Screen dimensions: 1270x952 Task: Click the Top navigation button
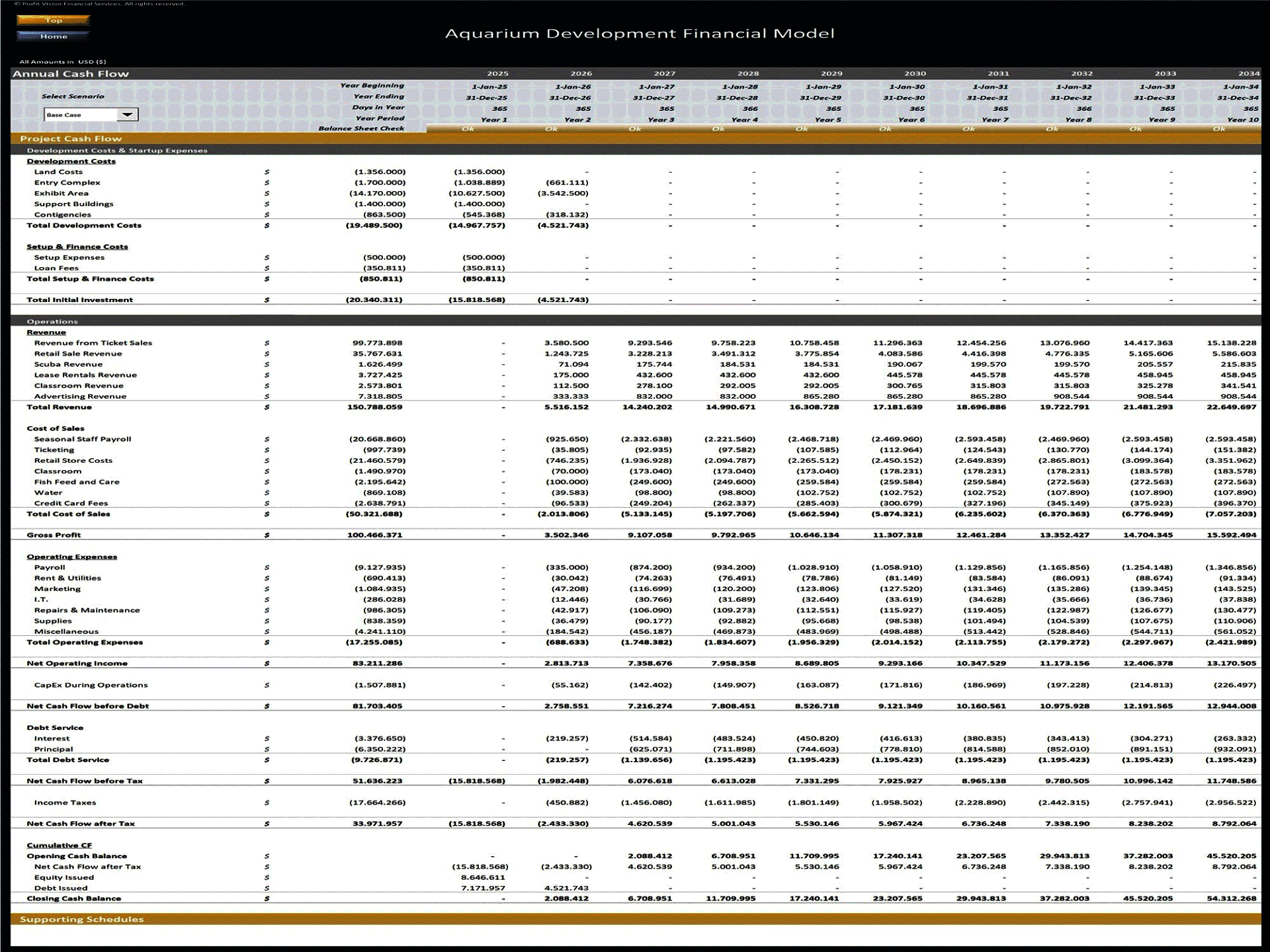[53, 20]
